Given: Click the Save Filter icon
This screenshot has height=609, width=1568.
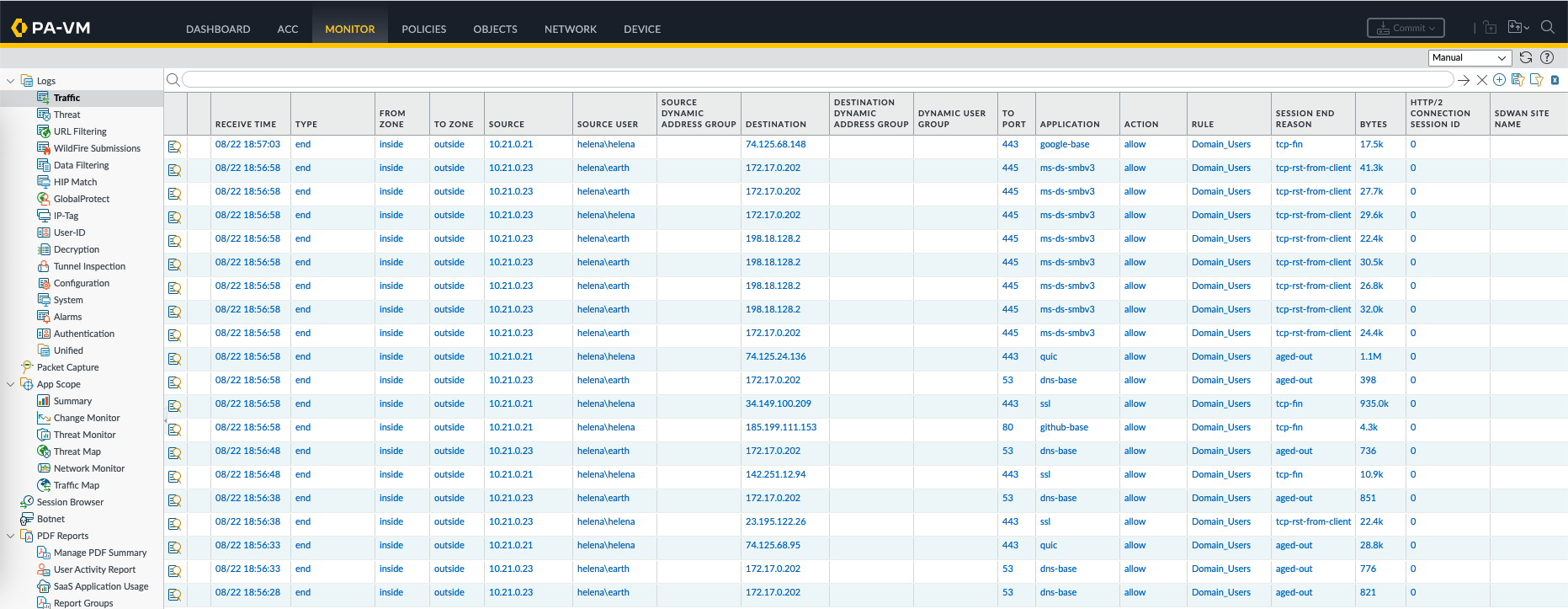Looking at the screenshot, I should (x=1518, y=80).
